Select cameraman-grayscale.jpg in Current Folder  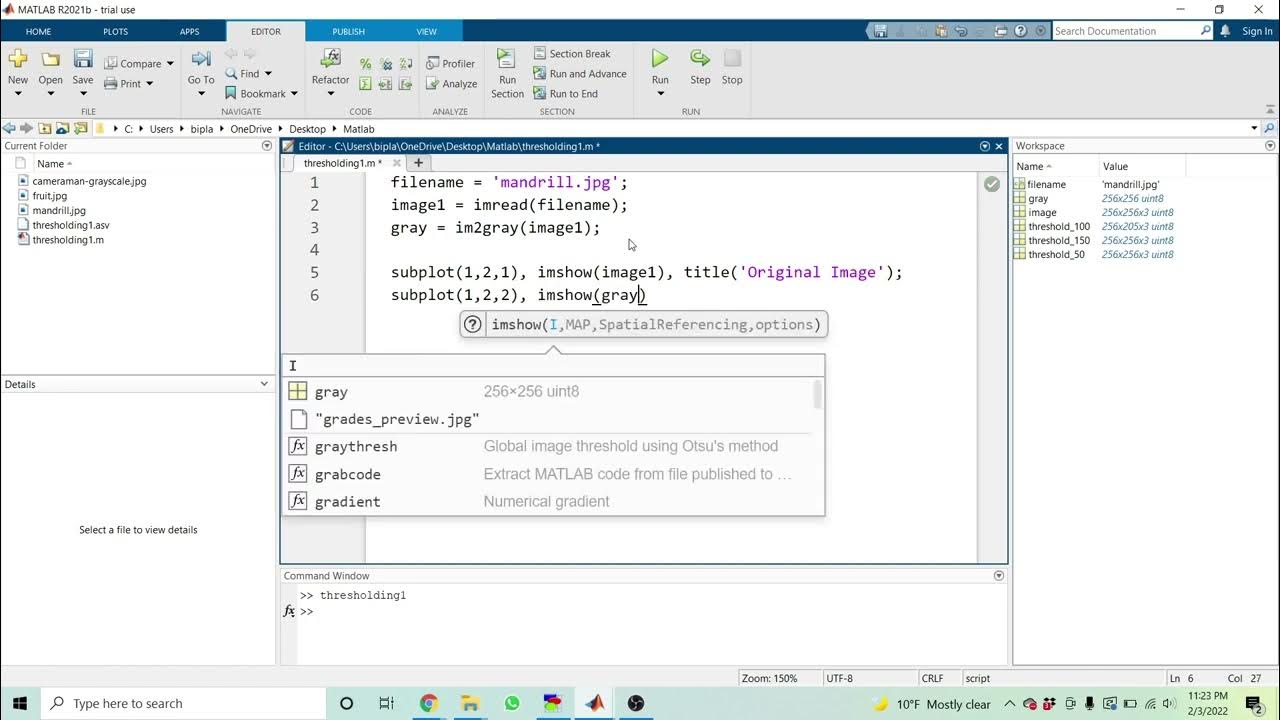[89, 182]
